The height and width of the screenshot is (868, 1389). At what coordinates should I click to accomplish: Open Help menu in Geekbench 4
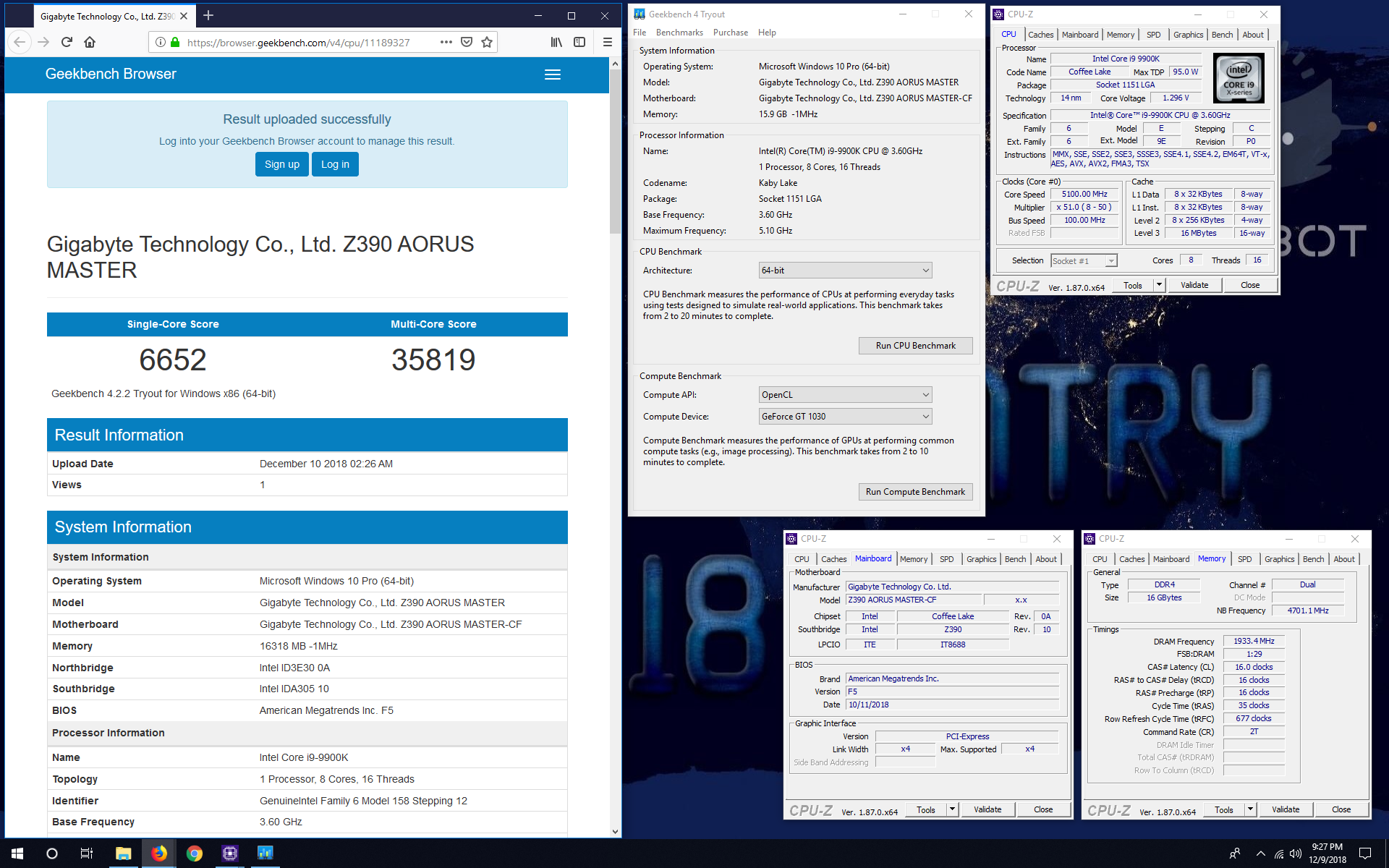coord(767,33)
